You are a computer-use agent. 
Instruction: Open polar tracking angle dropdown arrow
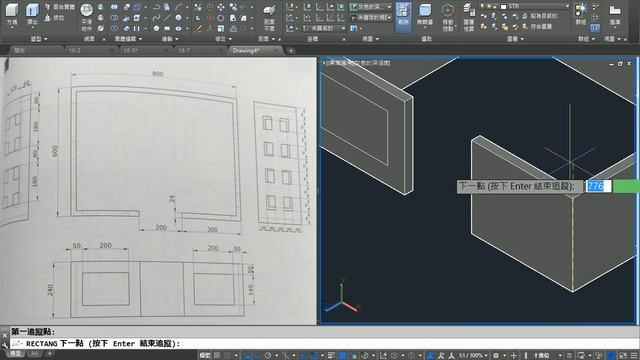[x=276, y=356]
